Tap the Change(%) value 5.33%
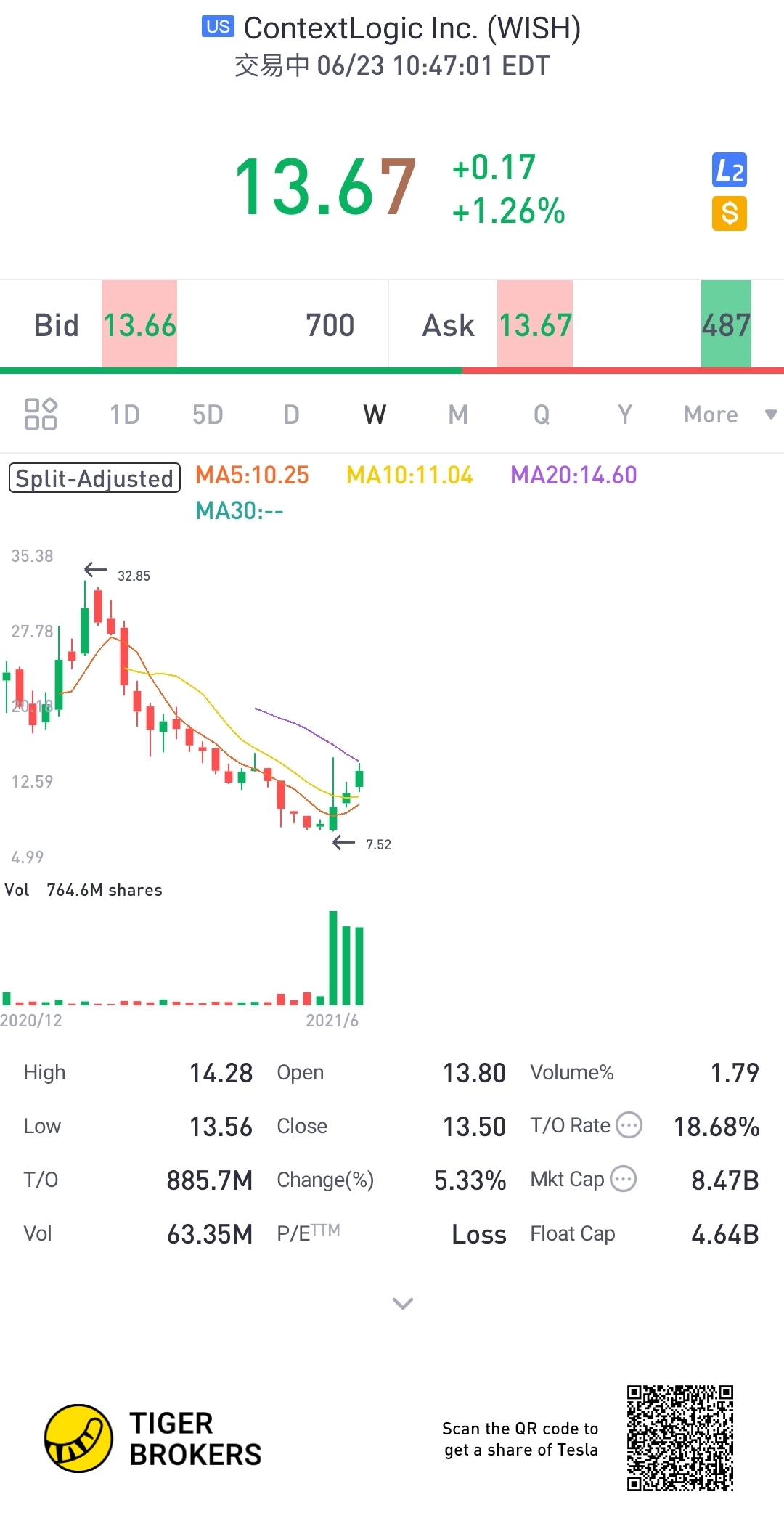The image size is (784, 1539). coord(470,1180)
